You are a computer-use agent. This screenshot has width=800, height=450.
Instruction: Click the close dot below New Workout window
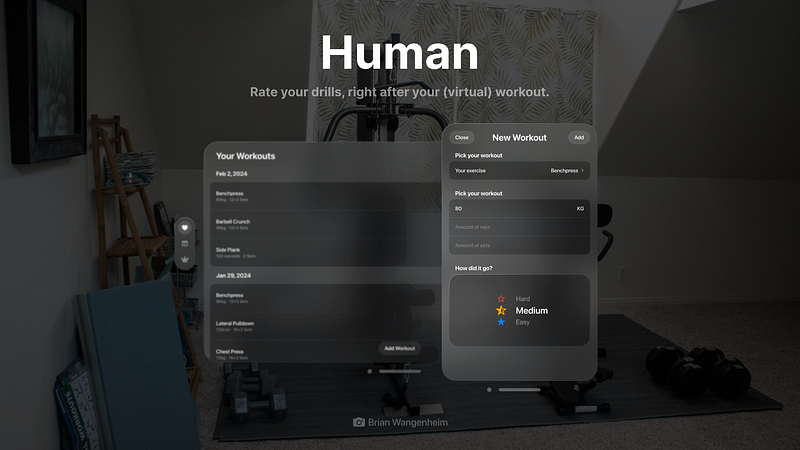coord(489,390)
